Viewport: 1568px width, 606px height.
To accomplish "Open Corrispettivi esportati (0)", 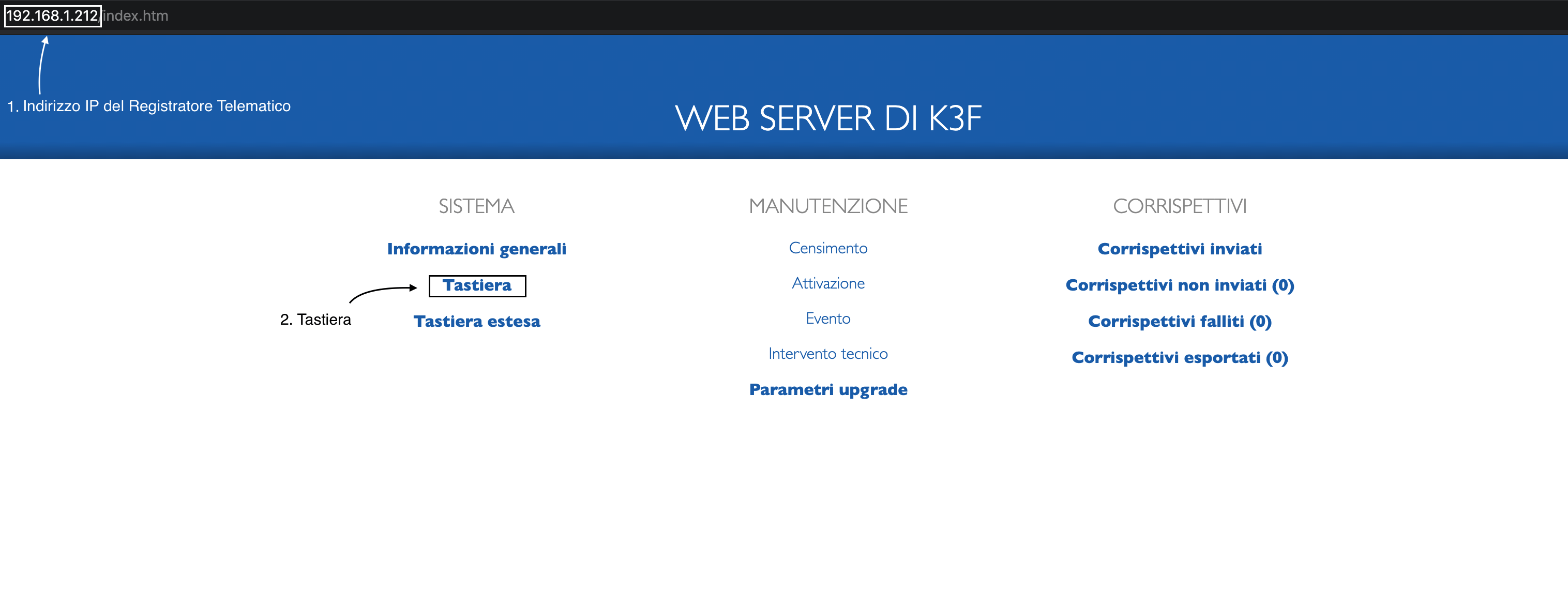I will coord(1180,358).
